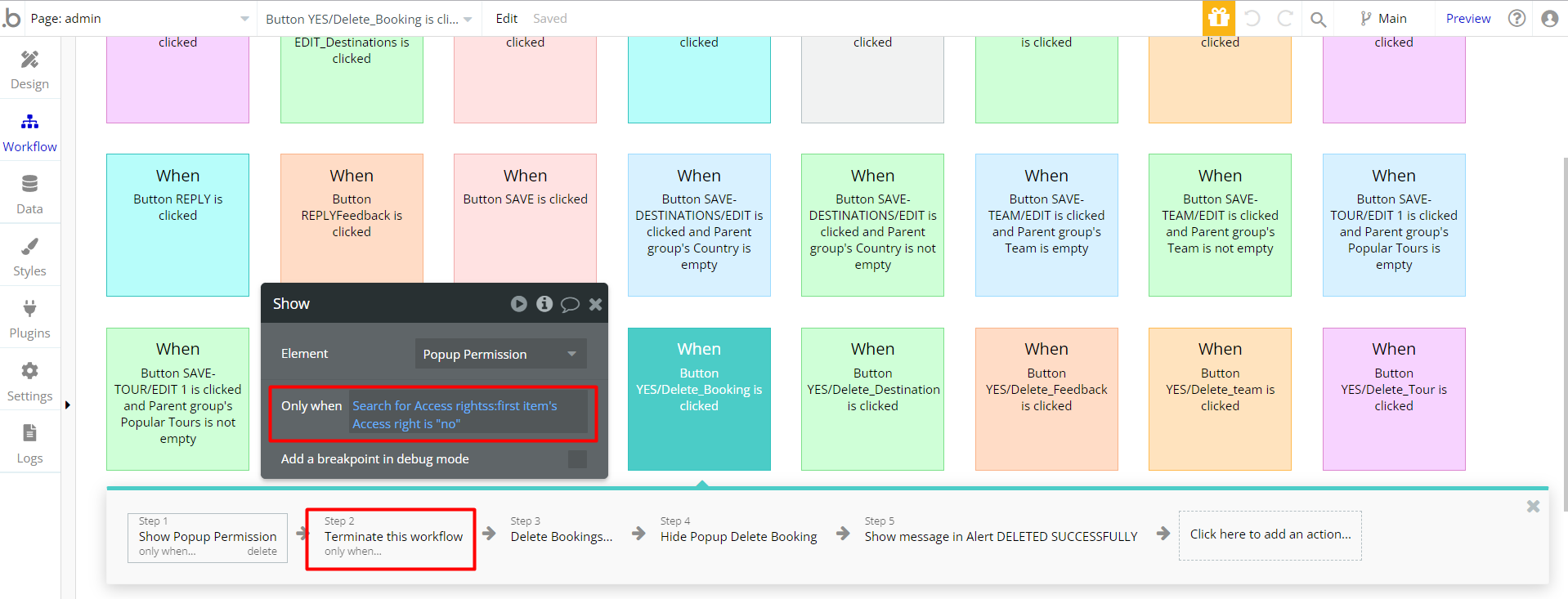This screenshot has height=599, width=1568.
Task: Open the help question mark icon
Action: tap(1517, 18)
